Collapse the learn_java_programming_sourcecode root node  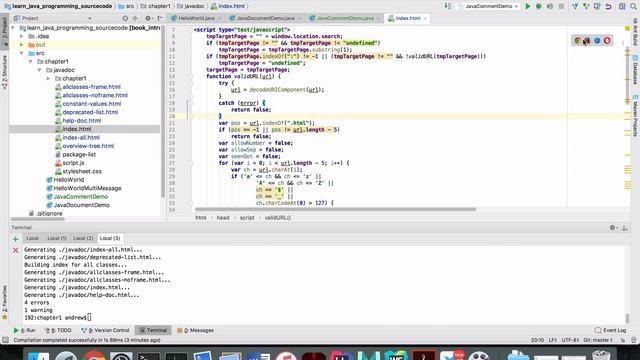pyautogui.click(x=13, y=28)
